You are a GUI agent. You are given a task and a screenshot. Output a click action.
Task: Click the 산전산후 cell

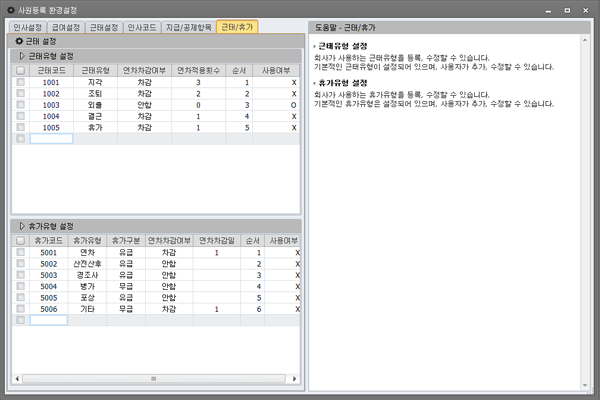(x=87, y=264)
